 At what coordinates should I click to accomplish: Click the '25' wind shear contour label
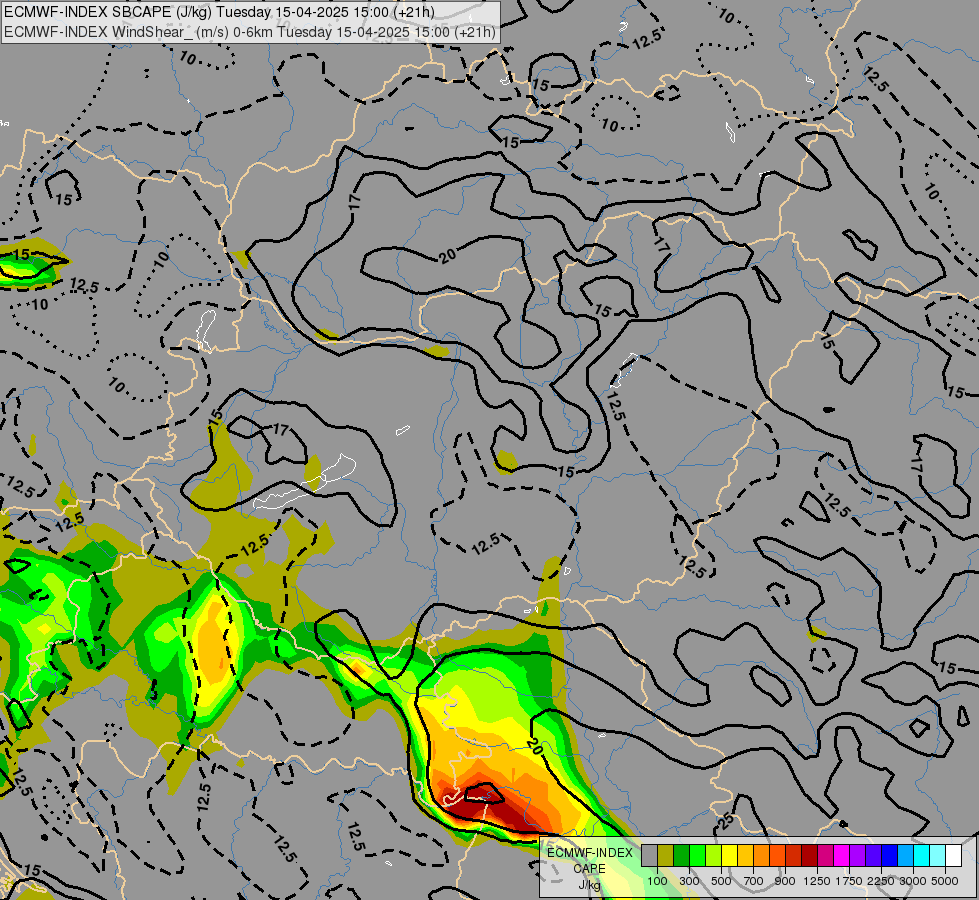pyautogui.click(x=725, y=821)
